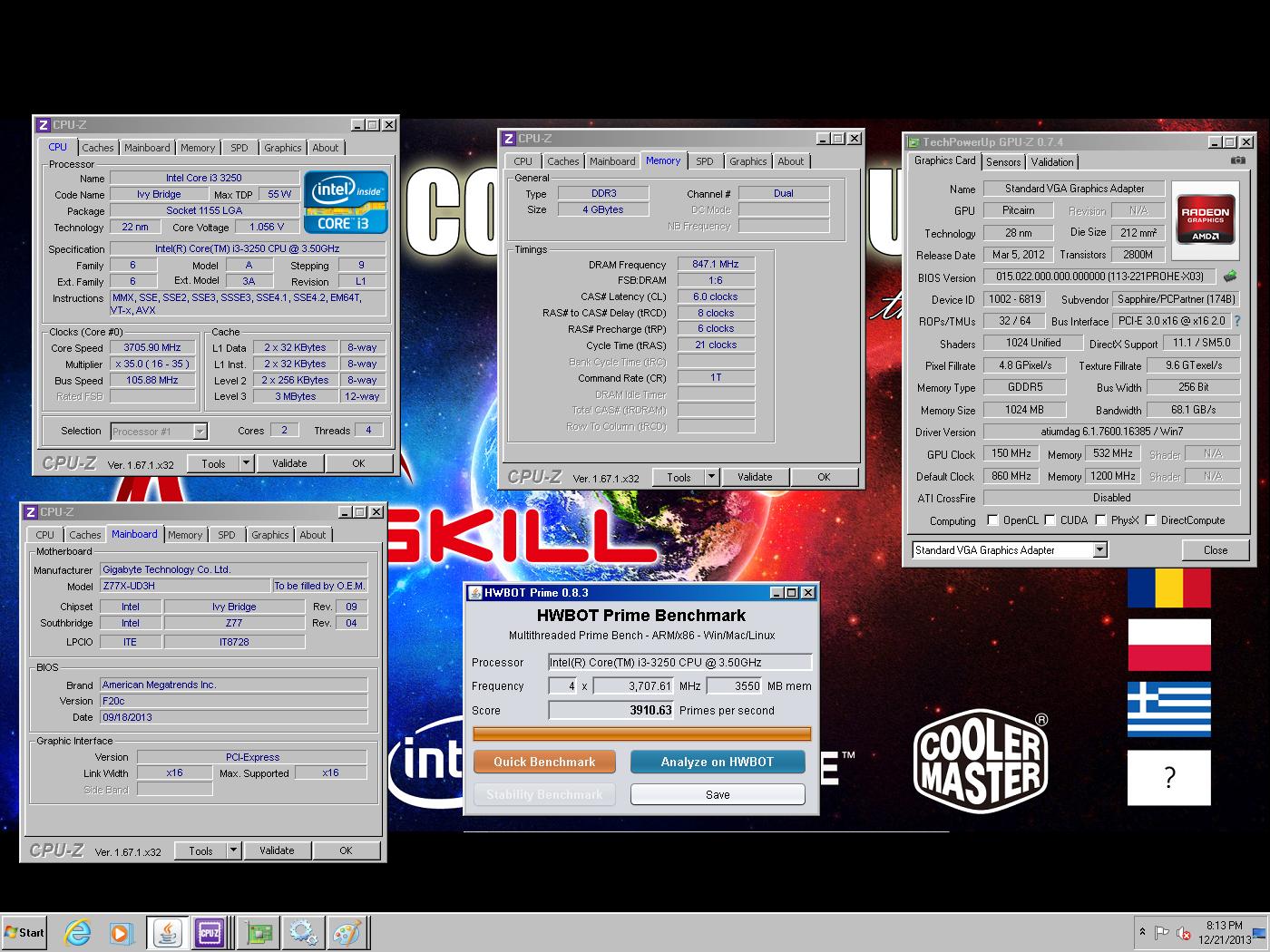
Task: Click the green BIOS save chip icon
Action: pyautogui.click(x=1230, y=277)
